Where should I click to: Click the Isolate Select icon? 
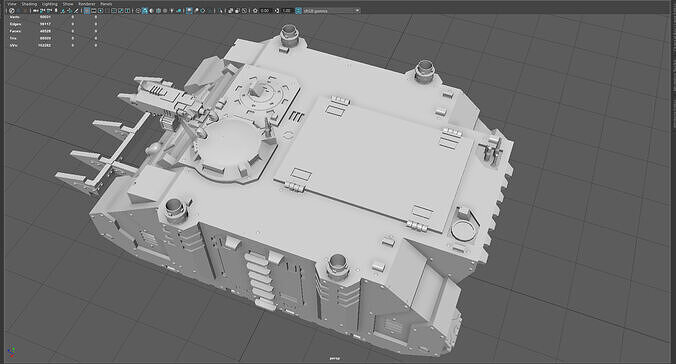click(x=220, y=11)
